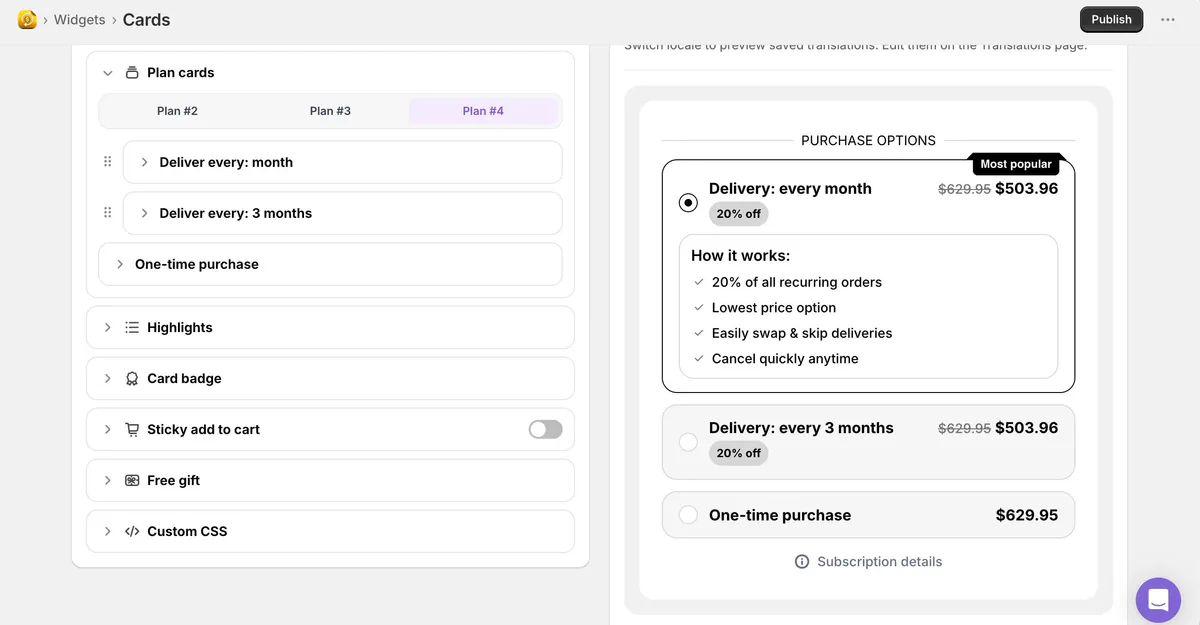Click 20% off badge under every month
This screenshot has height=625, width=1200.
[739, 214]
